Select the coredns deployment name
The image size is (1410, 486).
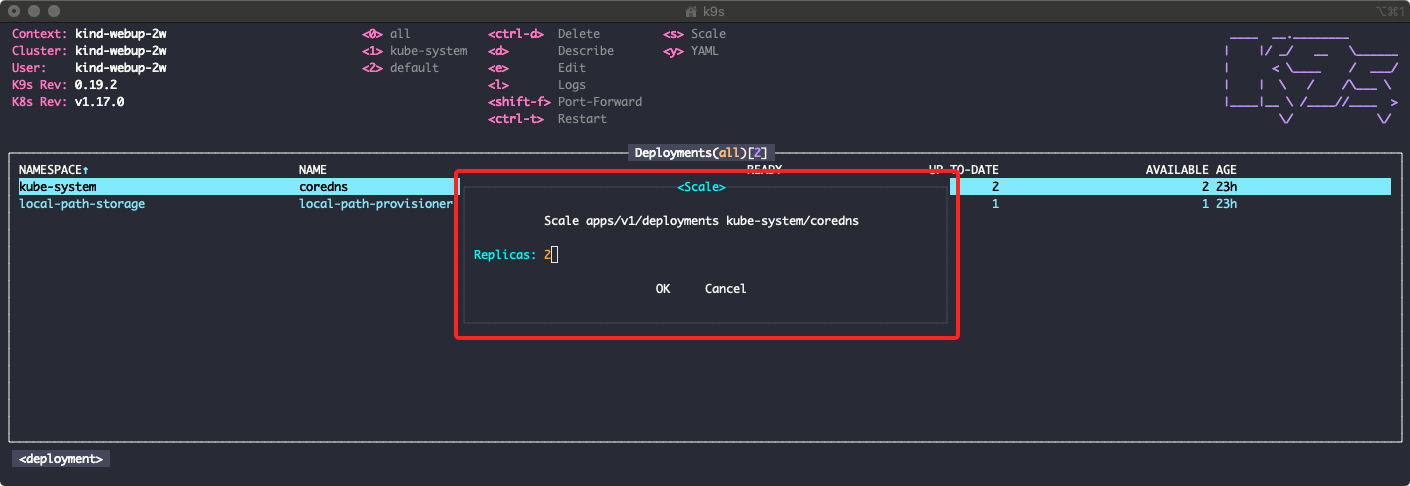point(323,186)
